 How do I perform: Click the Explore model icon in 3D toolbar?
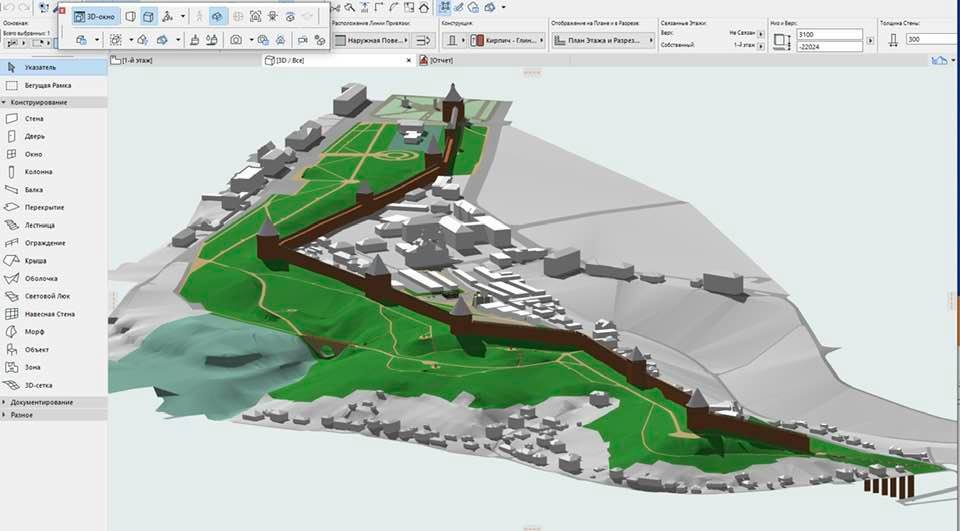pos(199,17)
